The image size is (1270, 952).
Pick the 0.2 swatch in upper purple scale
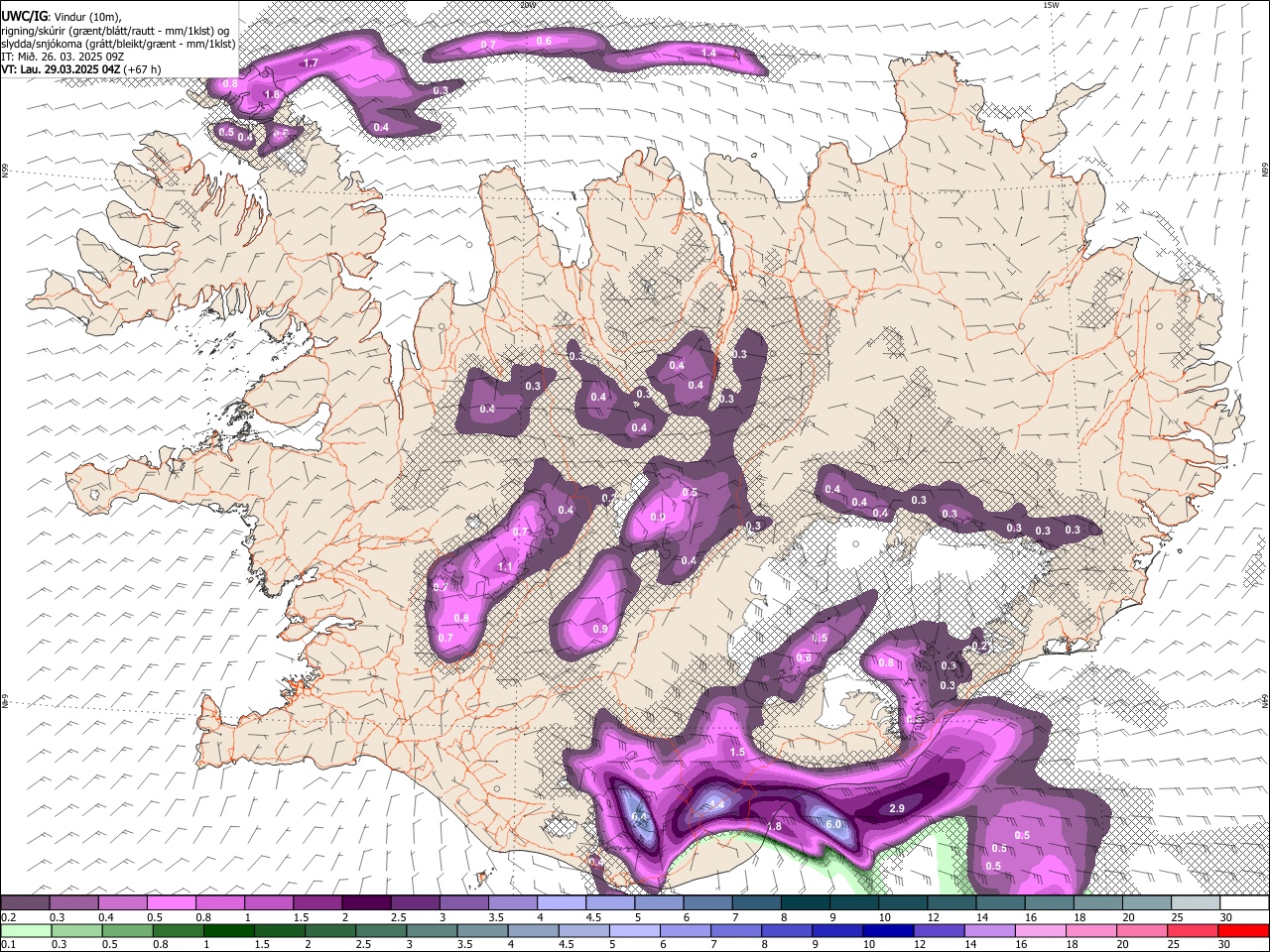[x=25, y=903]
